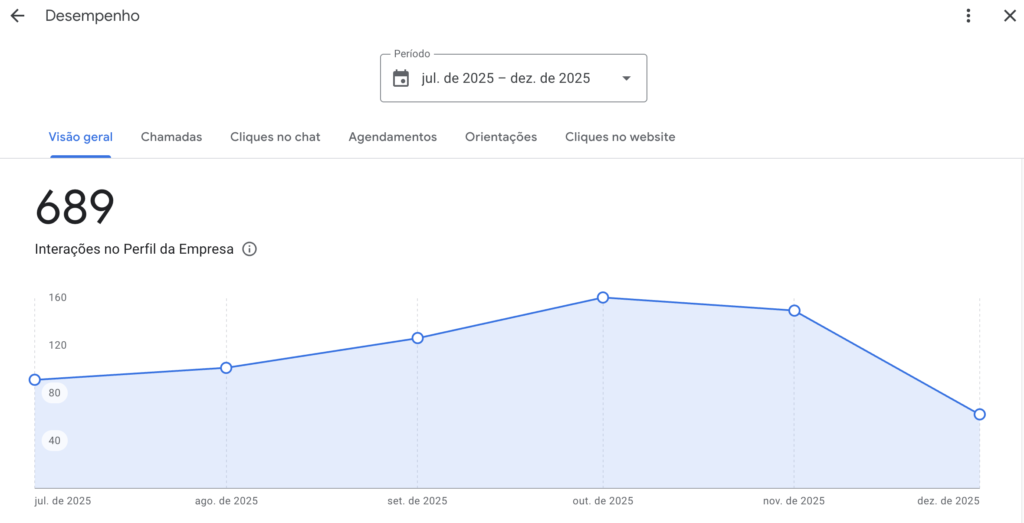This screenshot has height=523, width=1024.
Task: Select the ago. de 2025 data point
Action: 226,368
